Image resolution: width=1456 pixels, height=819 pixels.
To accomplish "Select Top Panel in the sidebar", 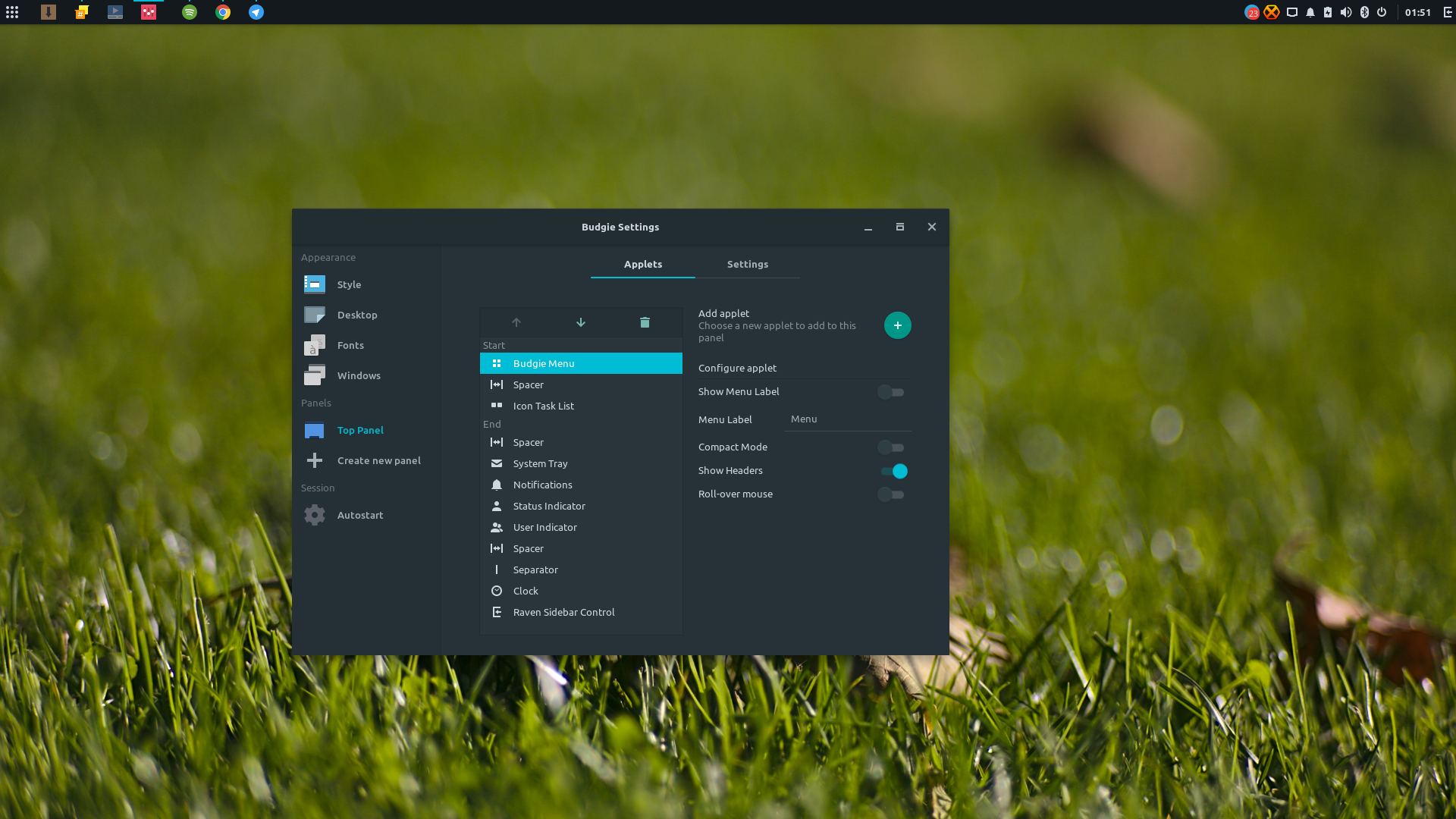I will click(x=366, y=430).
